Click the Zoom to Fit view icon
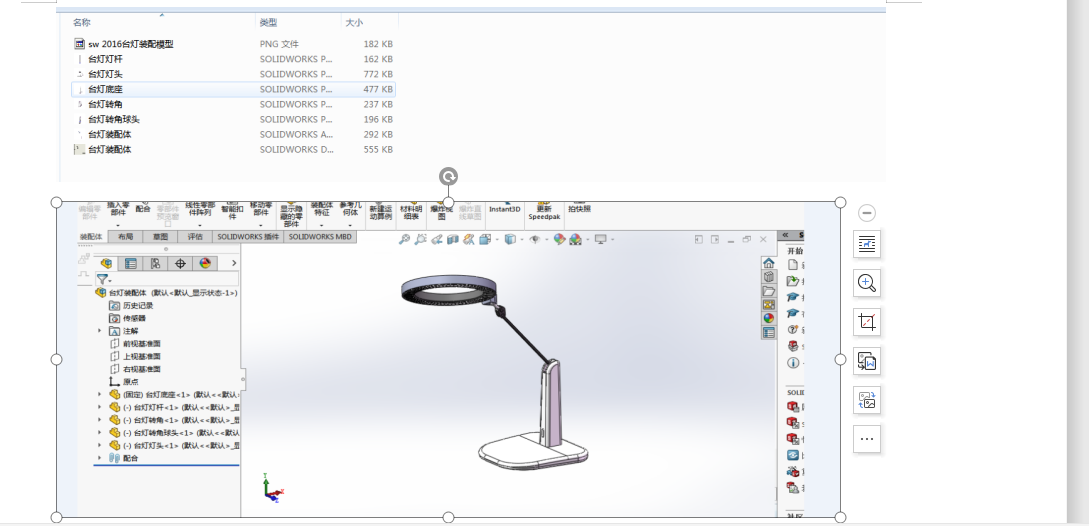This screenshot has height=526, width=1089. (404, 239)
